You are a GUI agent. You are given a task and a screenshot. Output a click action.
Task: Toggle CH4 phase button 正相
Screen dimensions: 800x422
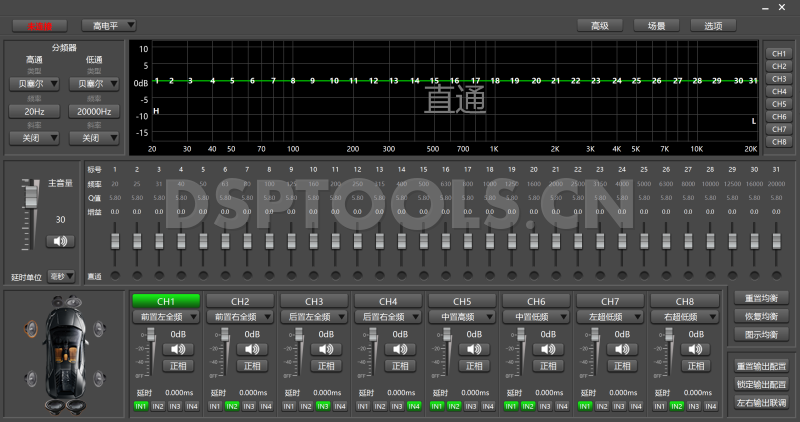[402, 366]
